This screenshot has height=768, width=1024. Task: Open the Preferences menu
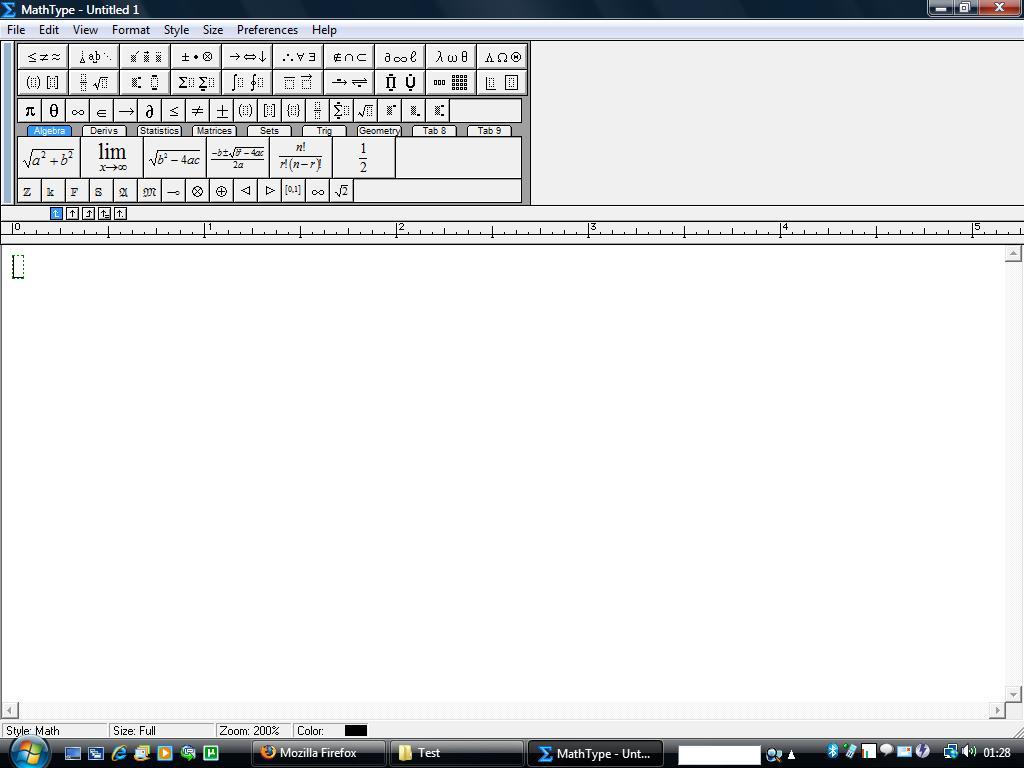point(267,30)
